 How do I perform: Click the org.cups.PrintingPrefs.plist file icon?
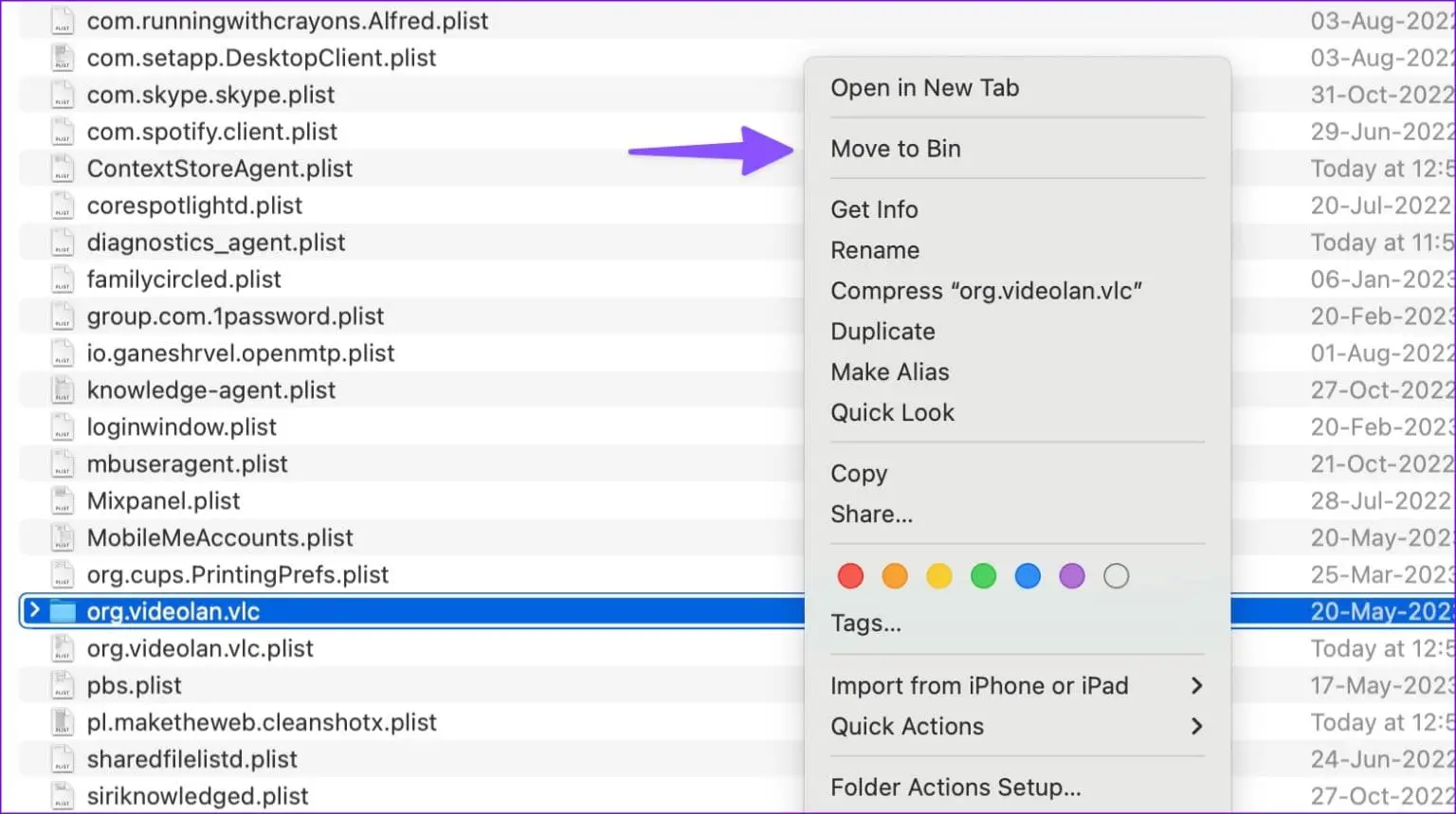[x=63, y=575]
